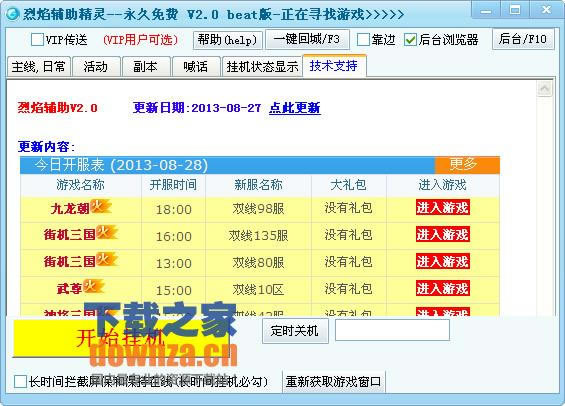This screenshot has width=565, height=406.
Task: Click the 后台/F10 button
Action: (523, 39)
